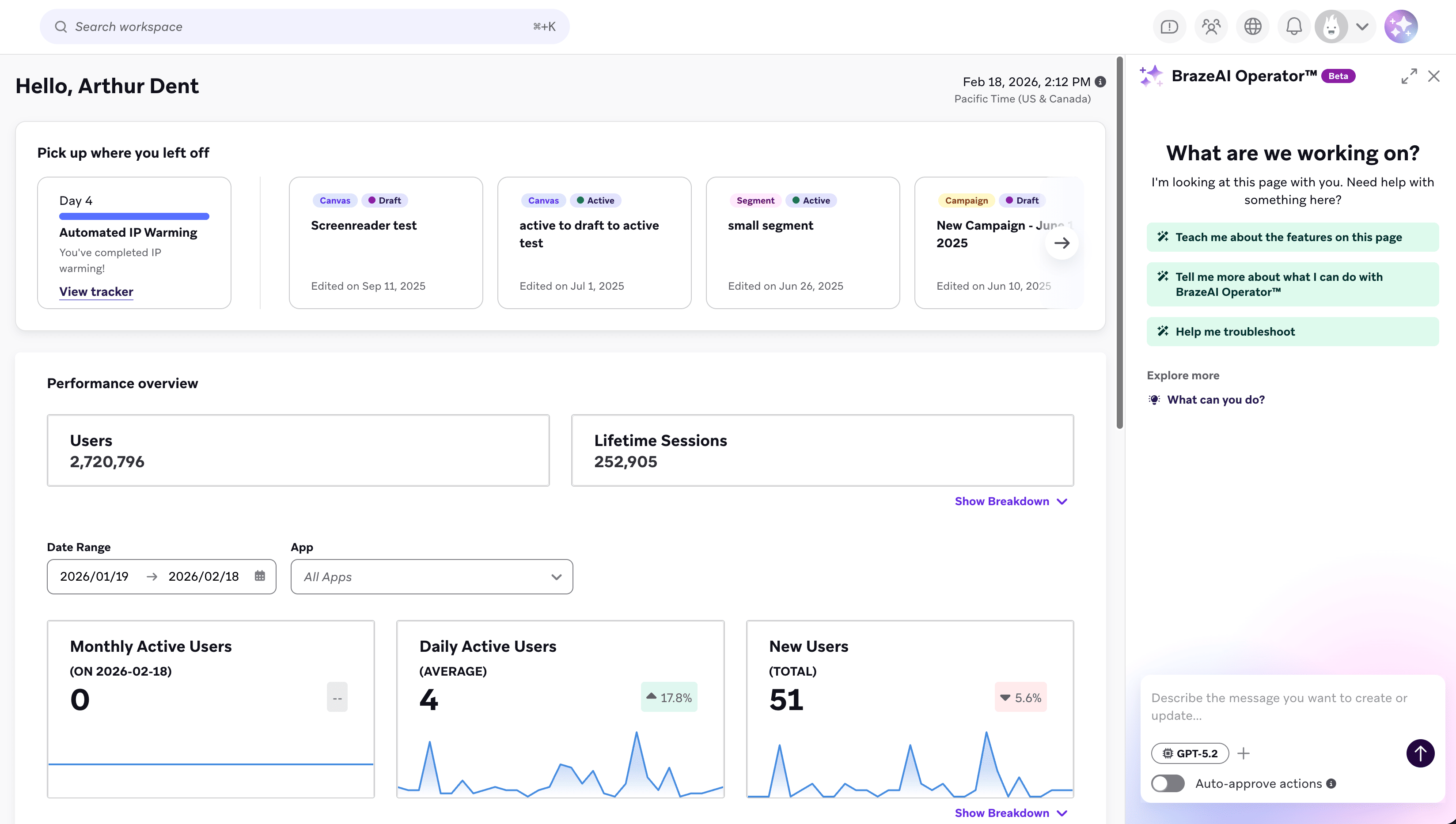Click the calendar icon in Date Range
The image size is (1456, 824).
pyautogui.click(x=260, y=576)
